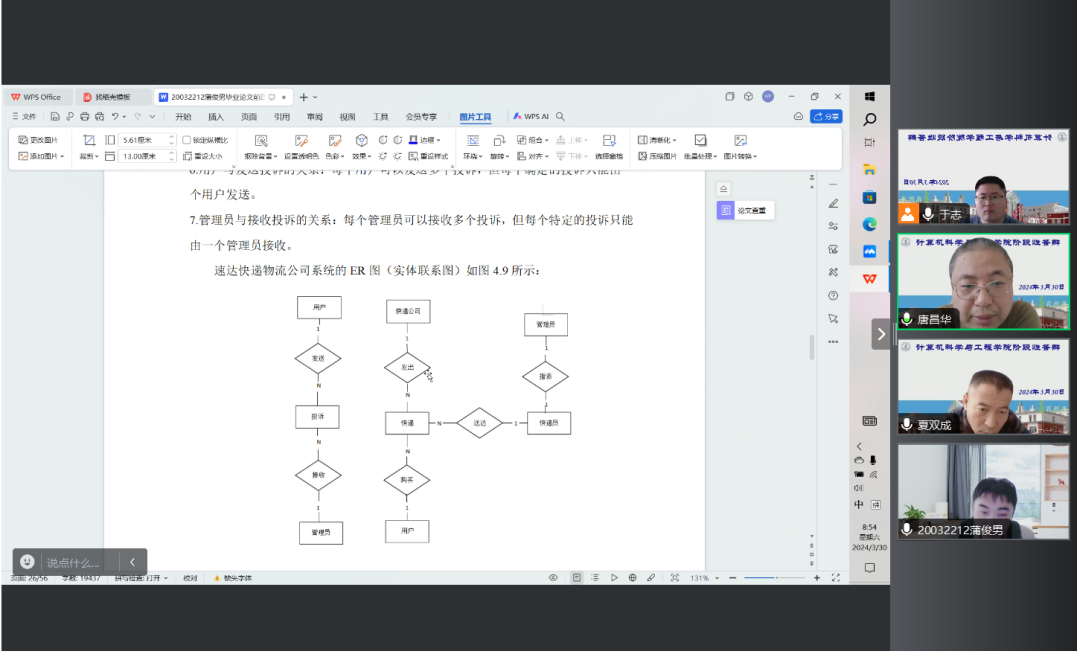Click the text wrap (环绕) icon

point(473,141)
